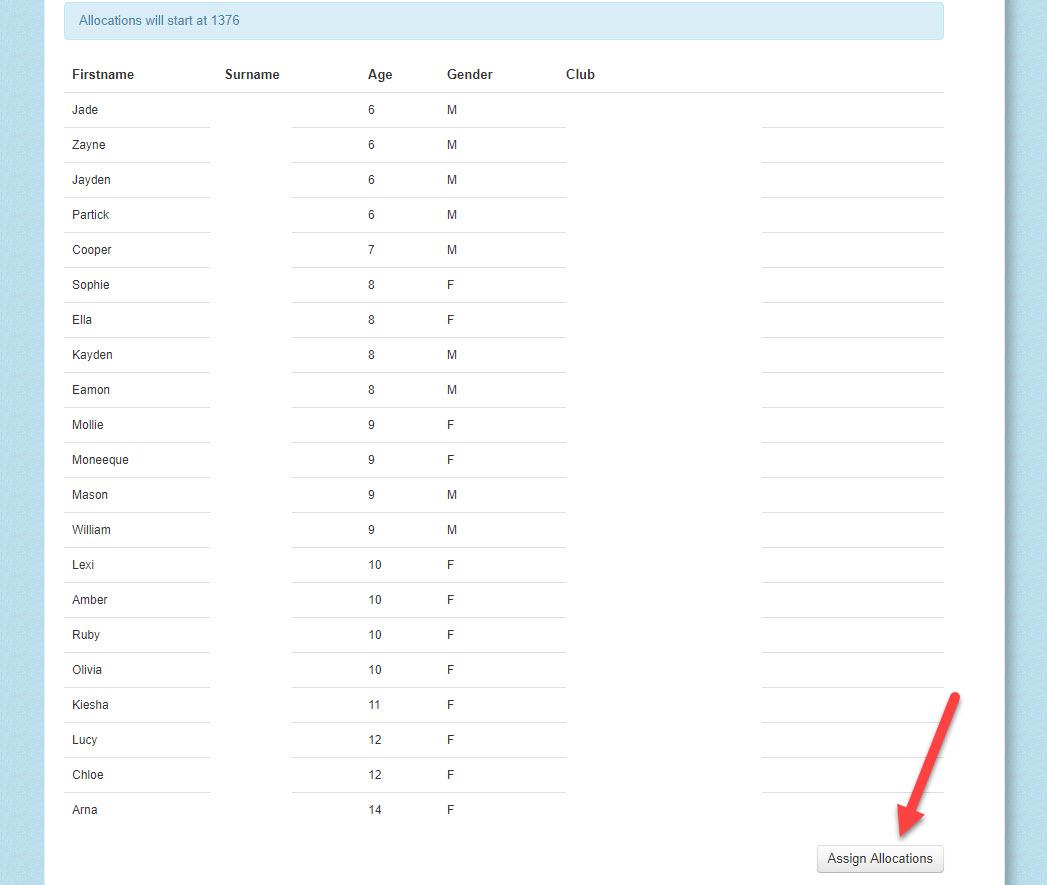Click the Surname column header

coord(252,74)
